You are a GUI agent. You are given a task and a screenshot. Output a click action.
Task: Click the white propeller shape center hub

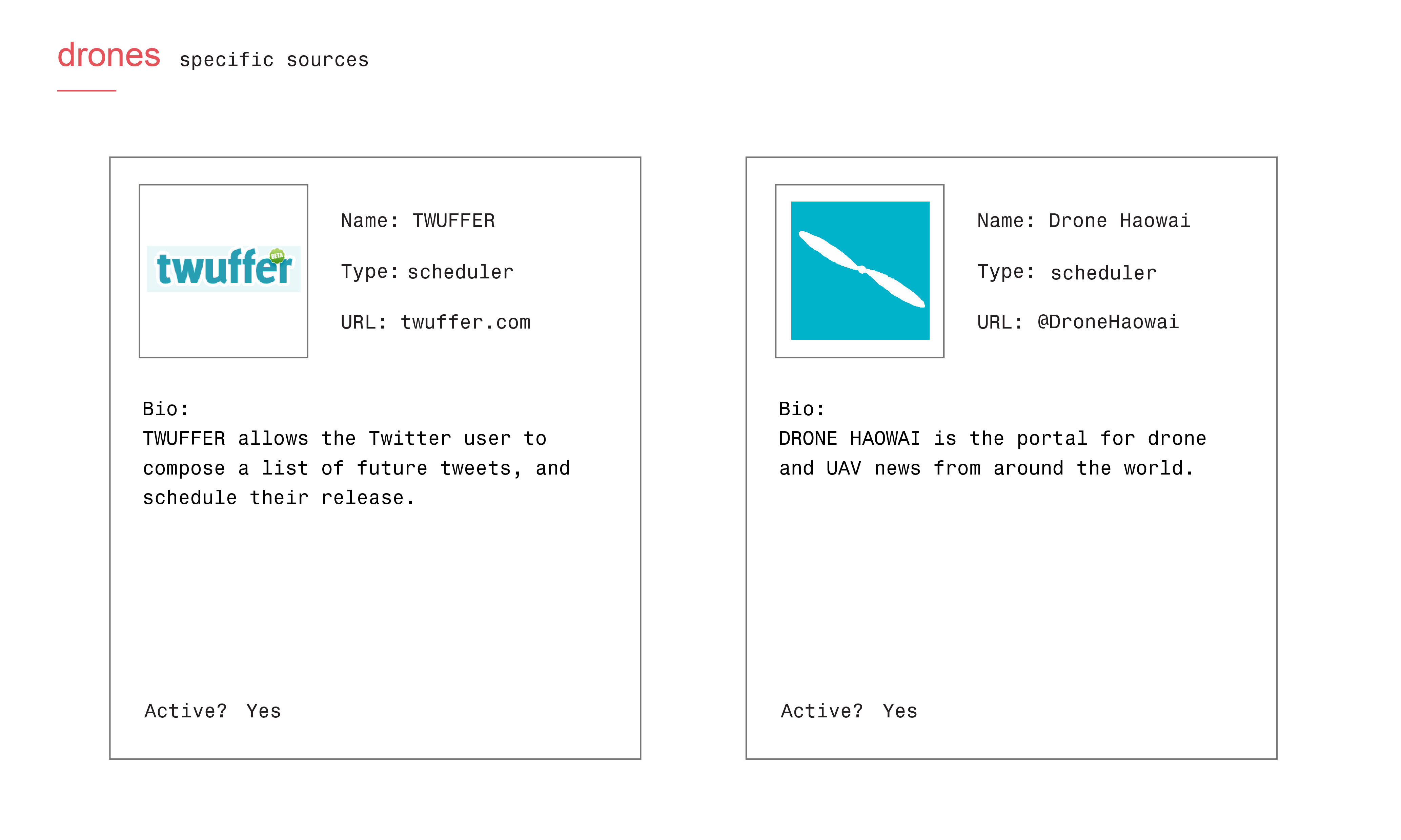(862, 269)
